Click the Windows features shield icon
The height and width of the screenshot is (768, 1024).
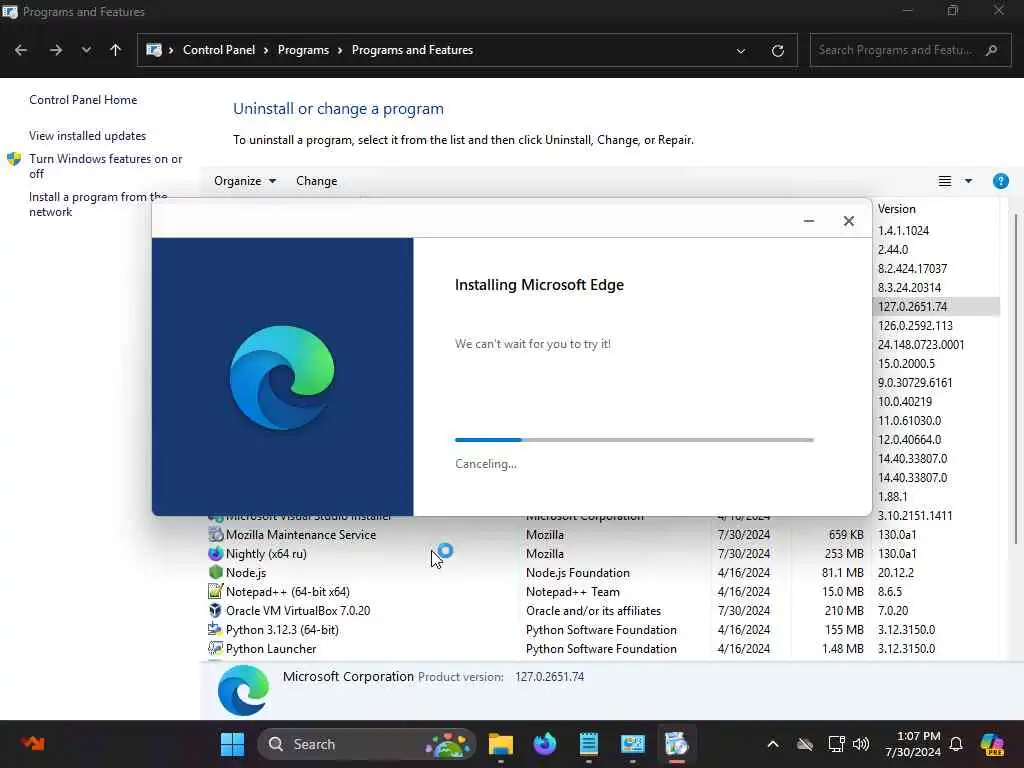click(14, 159)
